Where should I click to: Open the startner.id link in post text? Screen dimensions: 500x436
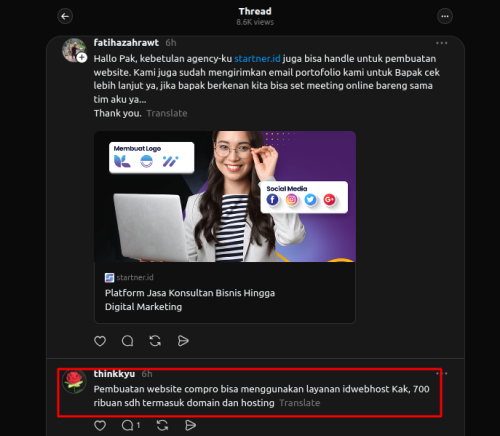point(257,59)
